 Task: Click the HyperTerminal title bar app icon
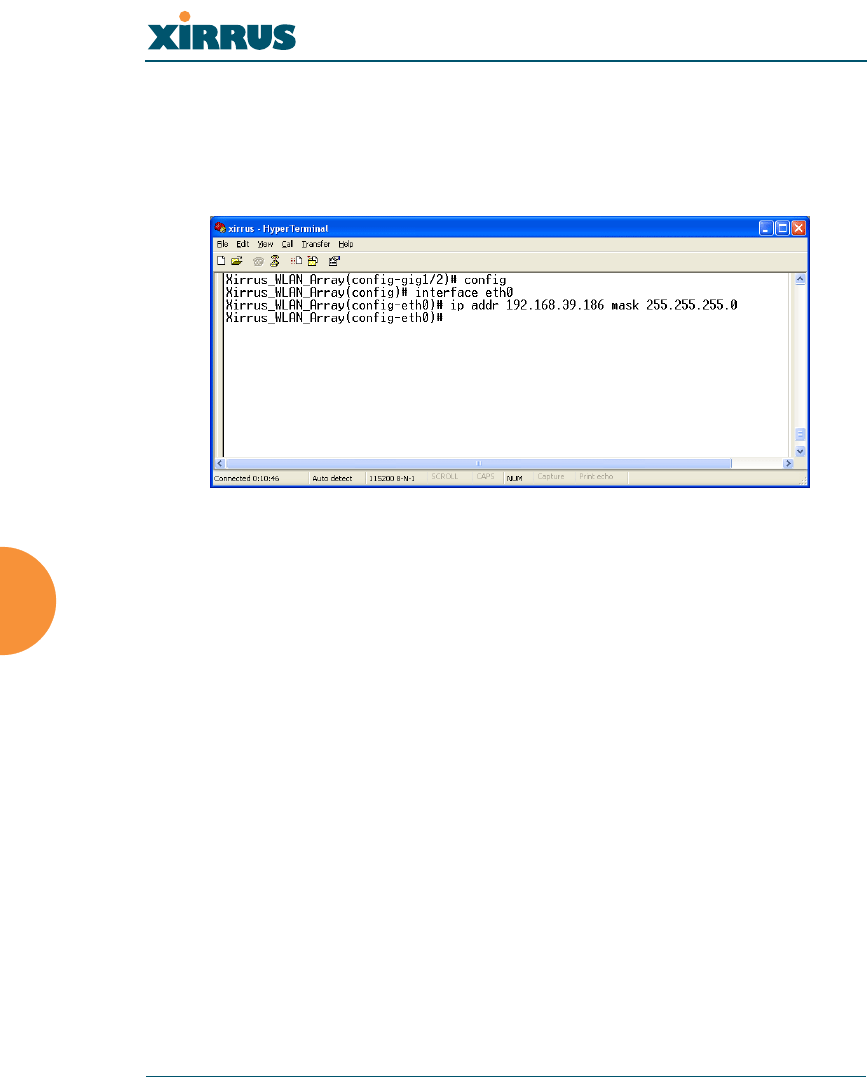point(220,227)
